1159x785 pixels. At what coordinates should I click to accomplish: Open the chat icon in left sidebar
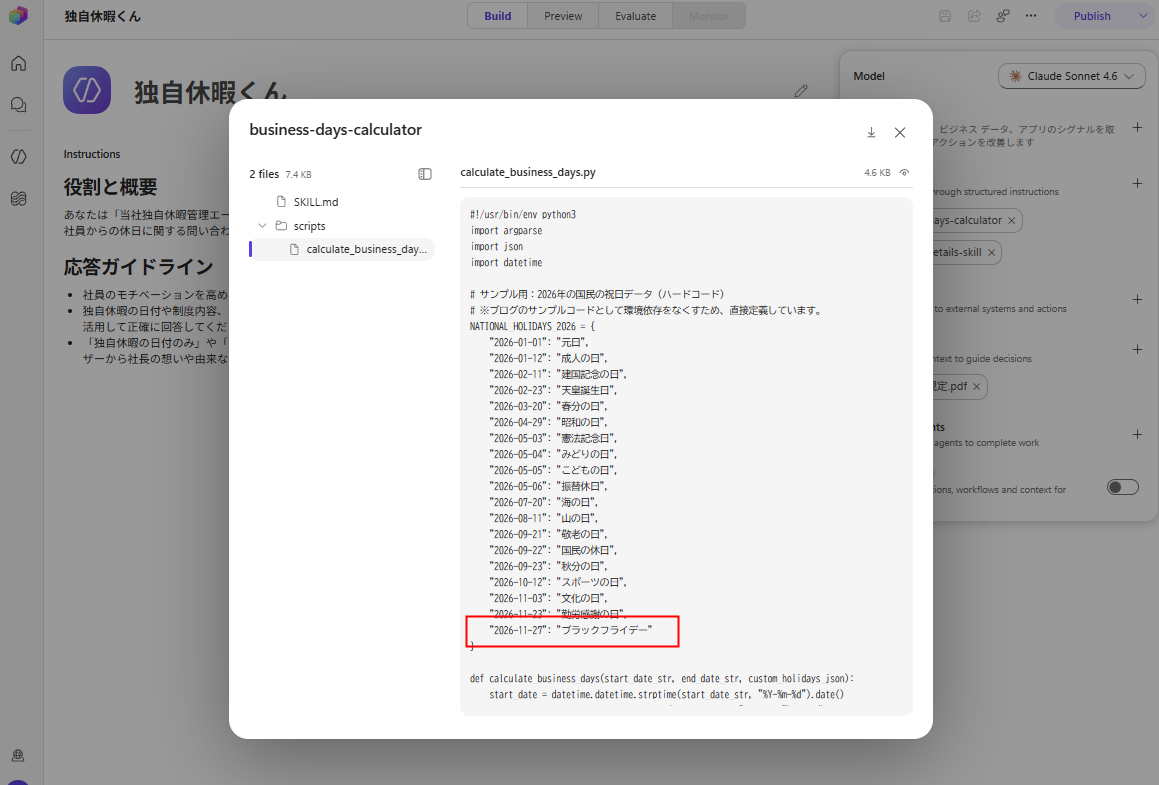coord(18,105)
